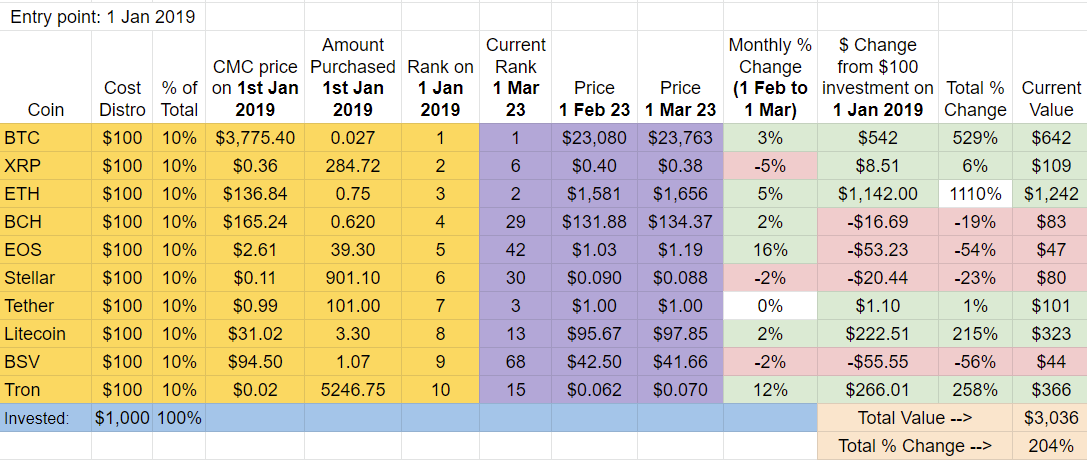The image size is (1087, 460).
Task: Select the BCH coin cell
Action: coord(46,222)
